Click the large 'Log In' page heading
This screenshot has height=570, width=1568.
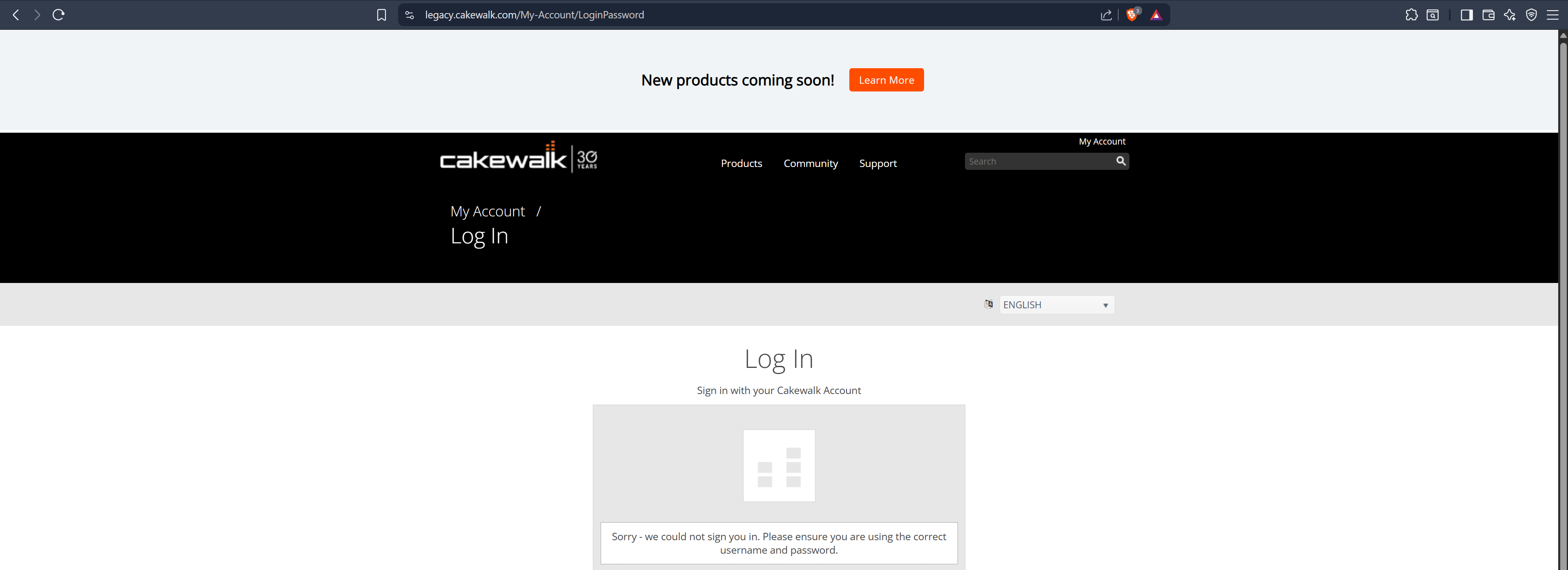tap(779, 358)
